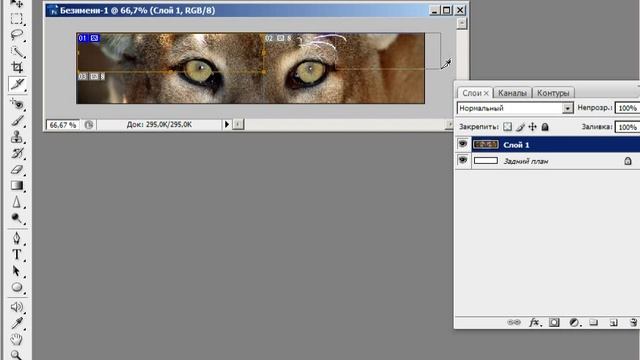Toggle lock transparent pixels
This screenshot has height=360, width=640.
tap(507, 127)
